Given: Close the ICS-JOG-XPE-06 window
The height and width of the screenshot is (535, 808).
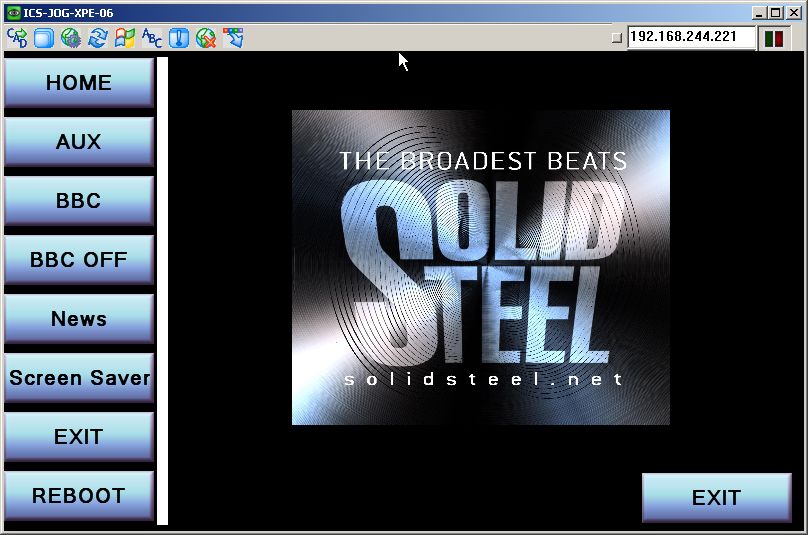Looking at the screenshot, I should click(x=794, y=13).
